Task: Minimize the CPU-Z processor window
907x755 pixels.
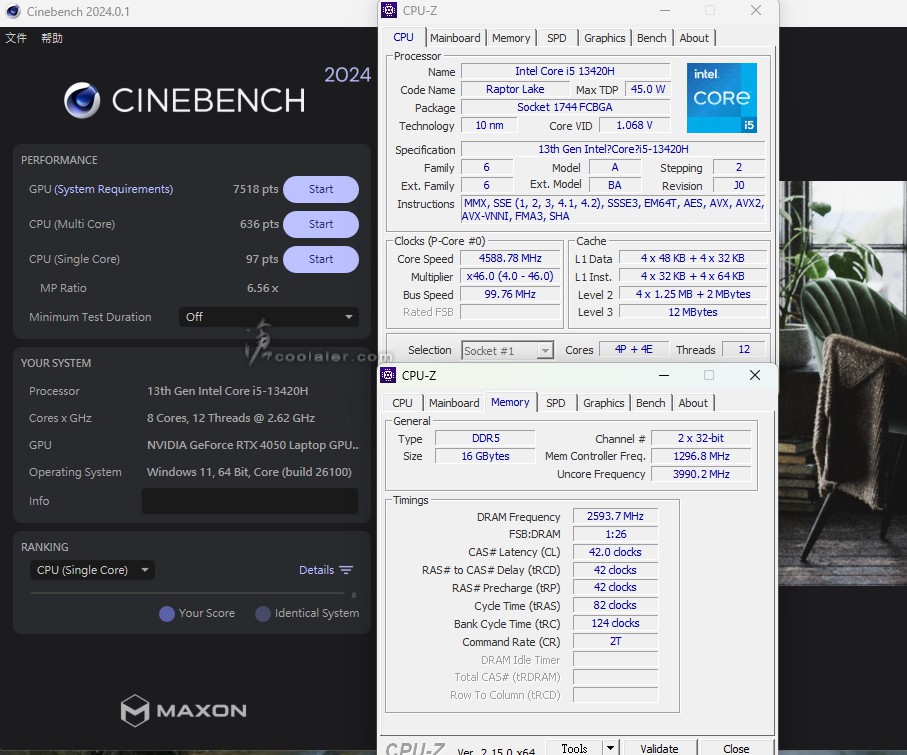Action: coord(665,10)
